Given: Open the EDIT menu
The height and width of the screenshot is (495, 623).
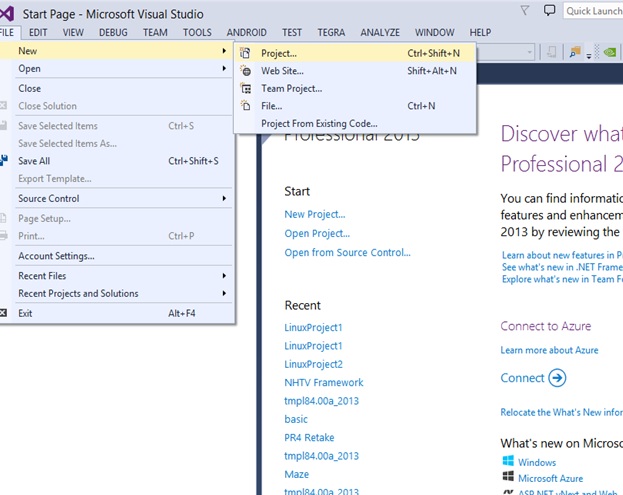Looking at the screenshot, I should point(38,32).
